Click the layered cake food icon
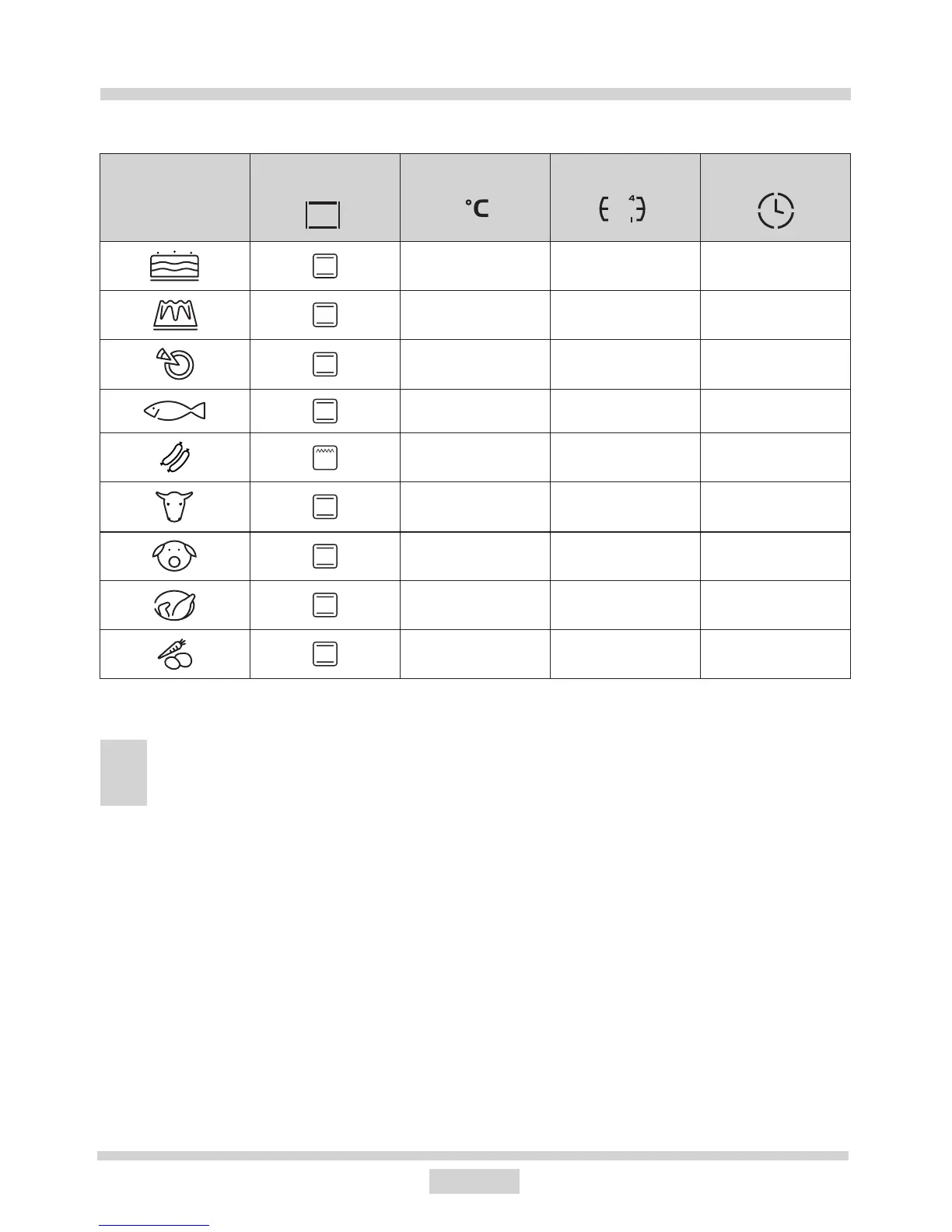Screen dimensions: 952x1232 (x=174, y=267)
